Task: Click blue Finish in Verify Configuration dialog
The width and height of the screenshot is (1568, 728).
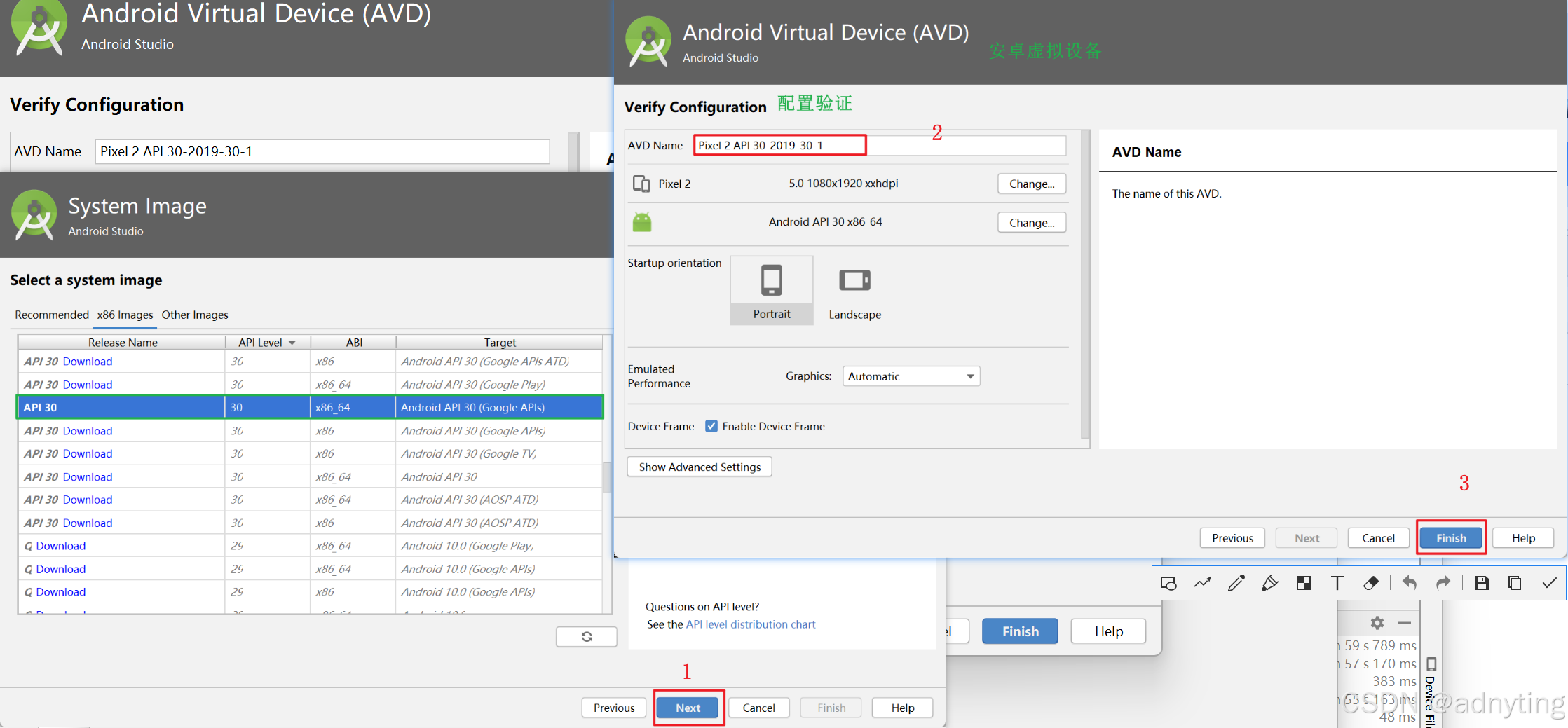Action: (1451, 538)
